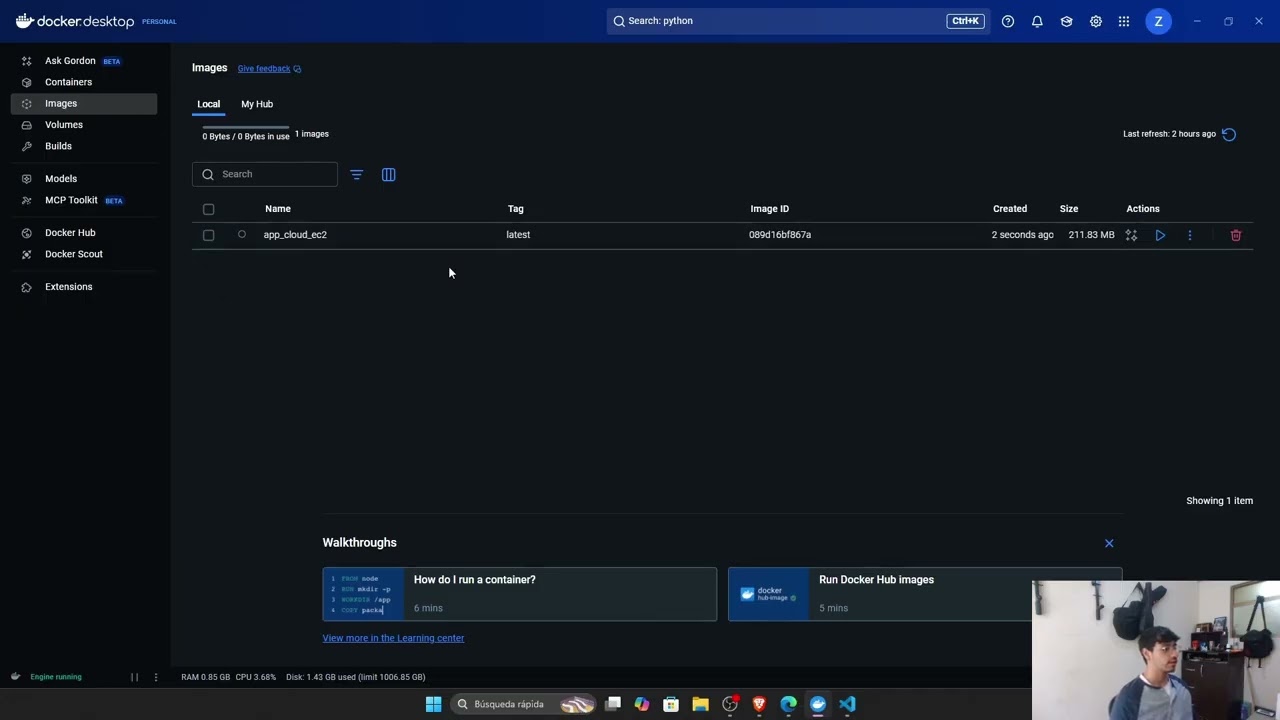Sort by the Name column header
1280x720 pixels.
tap(278, 209)
